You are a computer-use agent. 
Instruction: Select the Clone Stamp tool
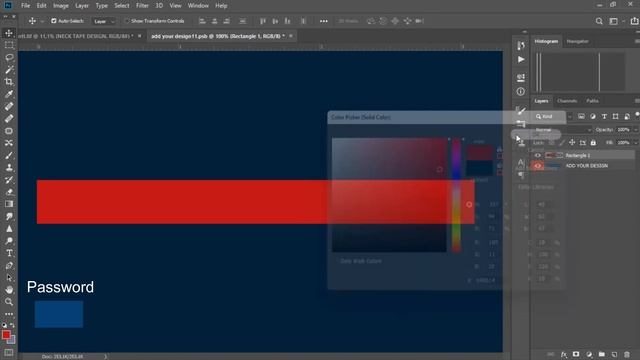pyautogui.click(x=9, y=167)
